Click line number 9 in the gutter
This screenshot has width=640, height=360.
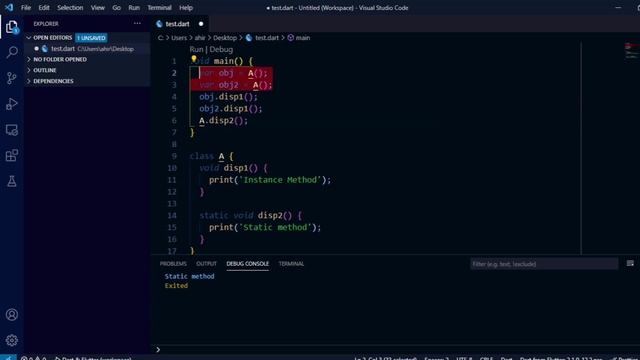click(174, 156)
